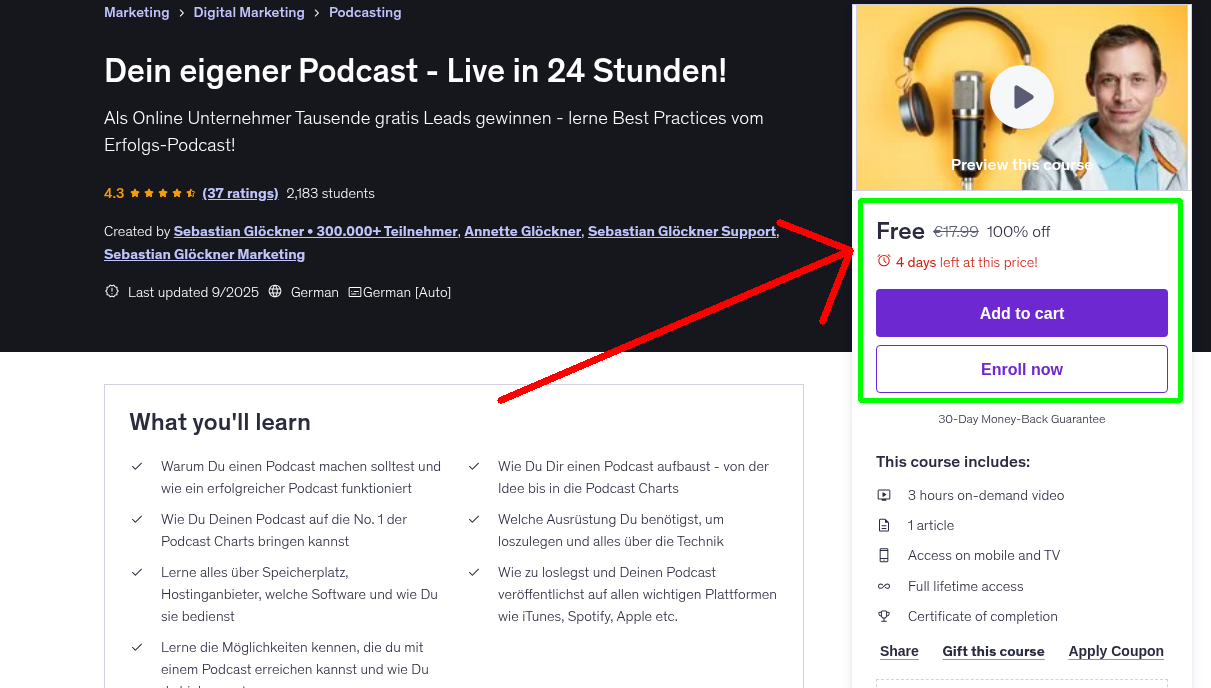Click the German [Auto] captions icon
1211x688 pixels.
(x=354, y=292)
